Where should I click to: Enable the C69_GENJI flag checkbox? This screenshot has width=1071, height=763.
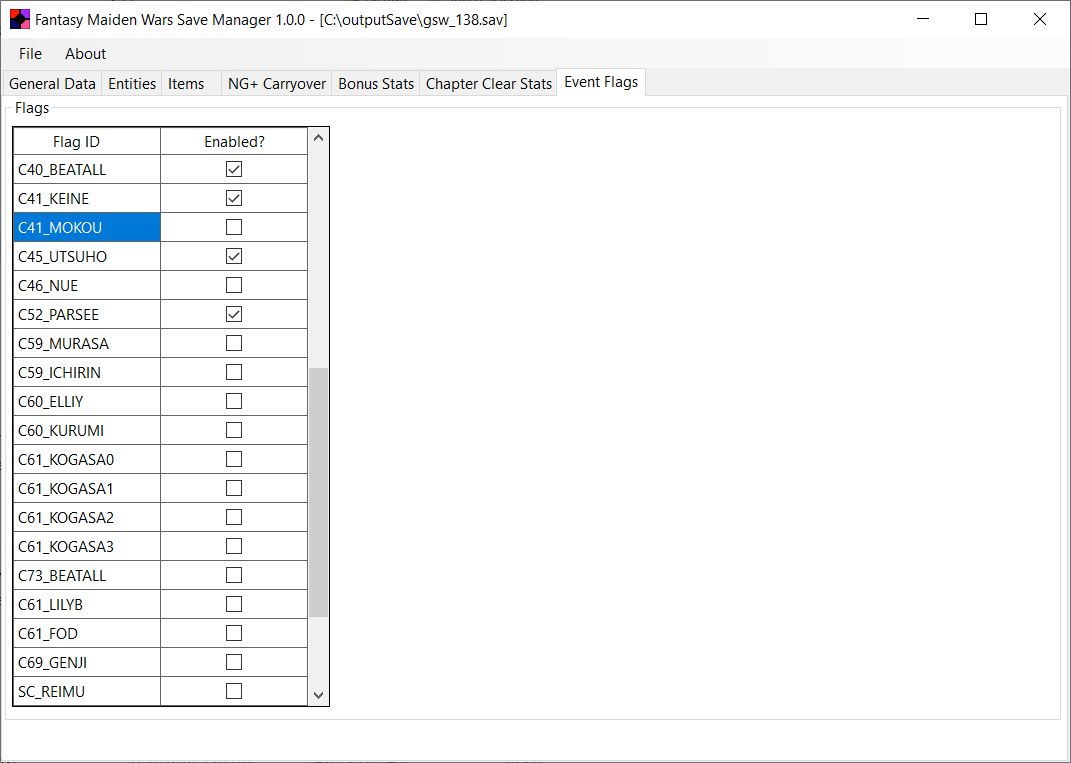click(x=234, y=663)
